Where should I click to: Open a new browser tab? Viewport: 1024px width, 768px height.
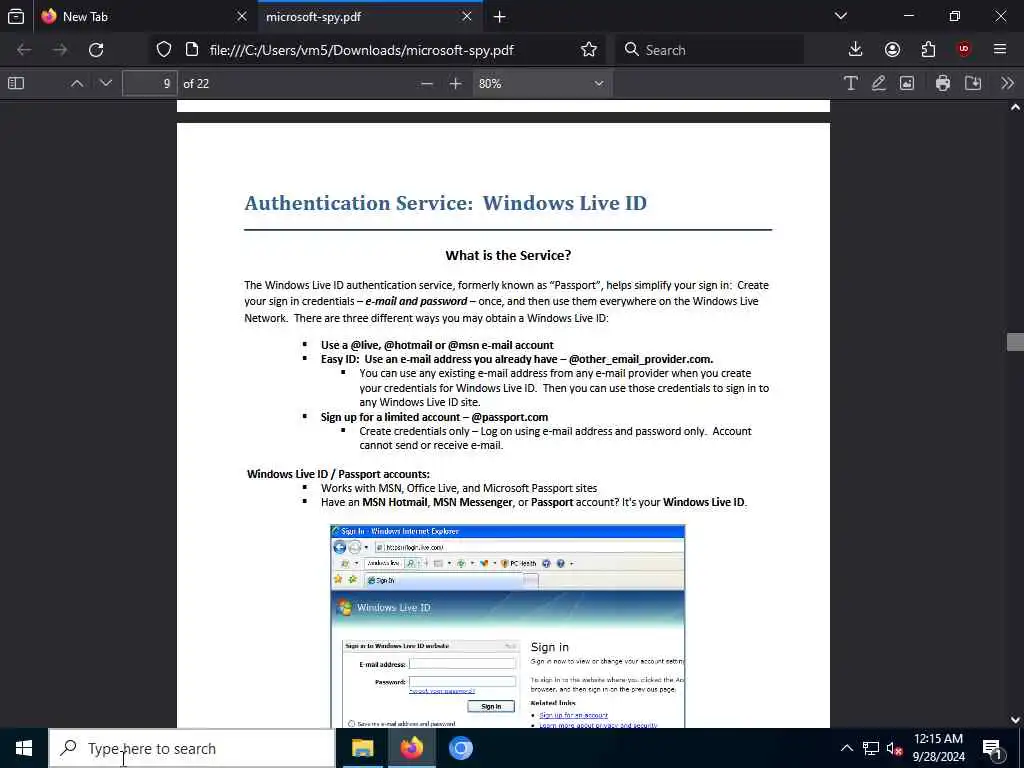[500, 16]
